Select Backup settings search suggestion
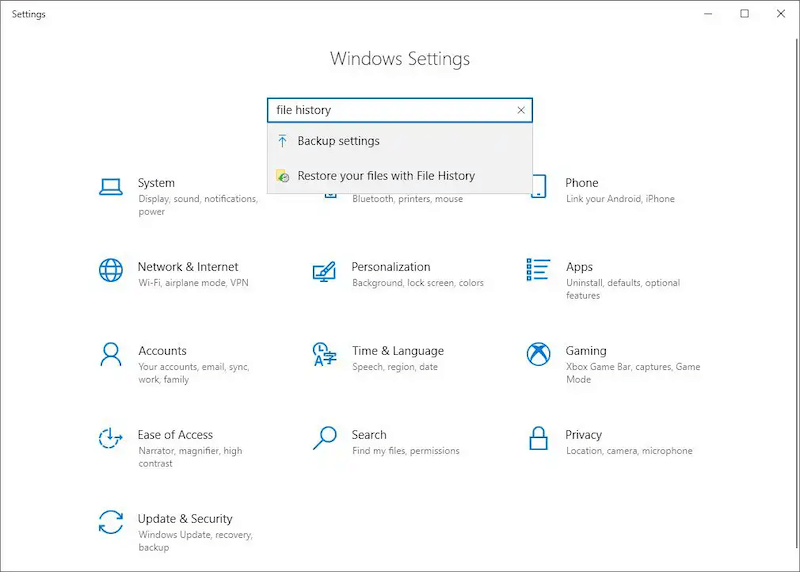The height and width of the screenshot is (572, 800). click(x=399, y=141)
